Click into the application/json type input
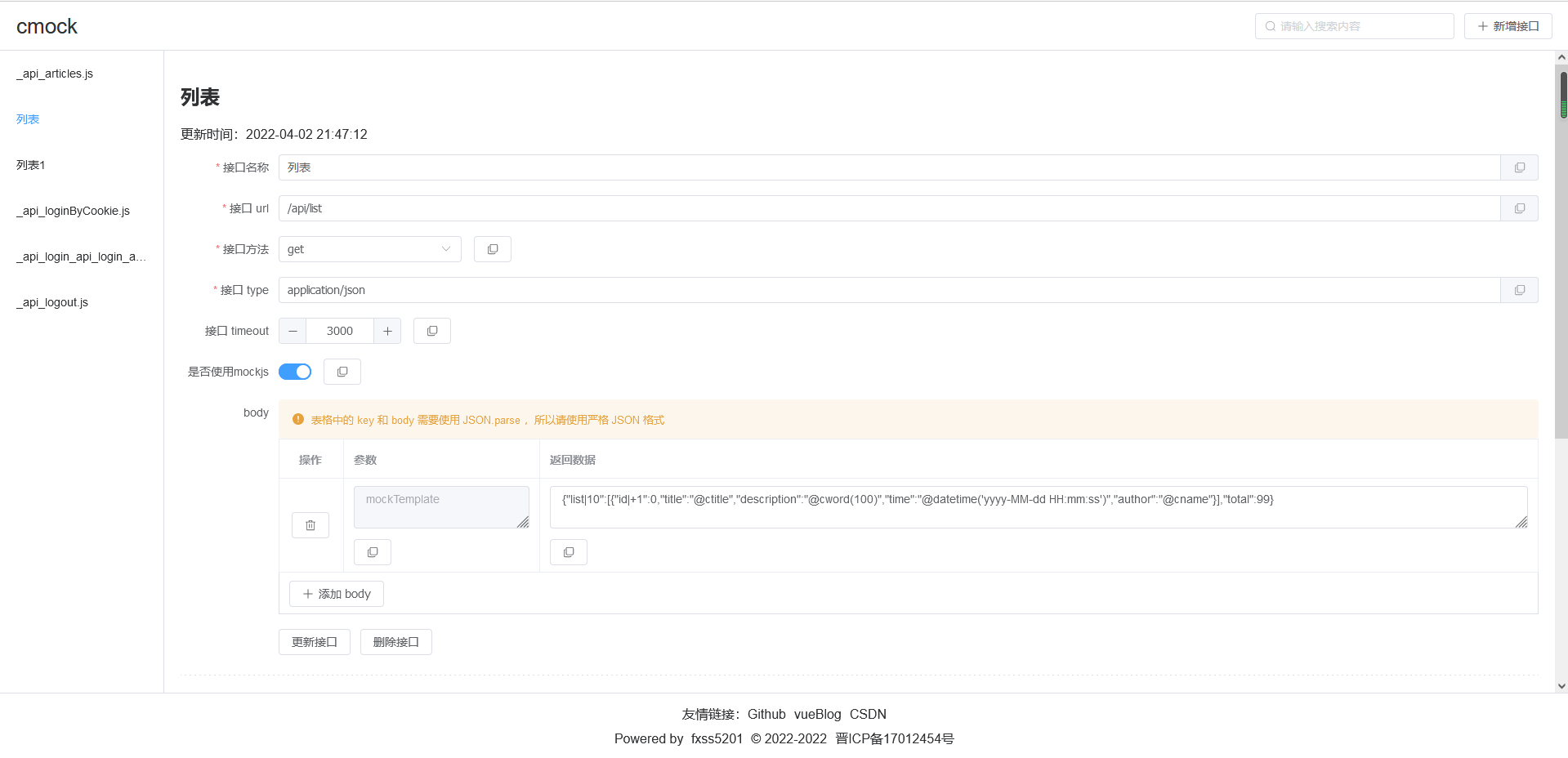The height and width of the screenshot is (758, 1568). (x=890, y=290)
